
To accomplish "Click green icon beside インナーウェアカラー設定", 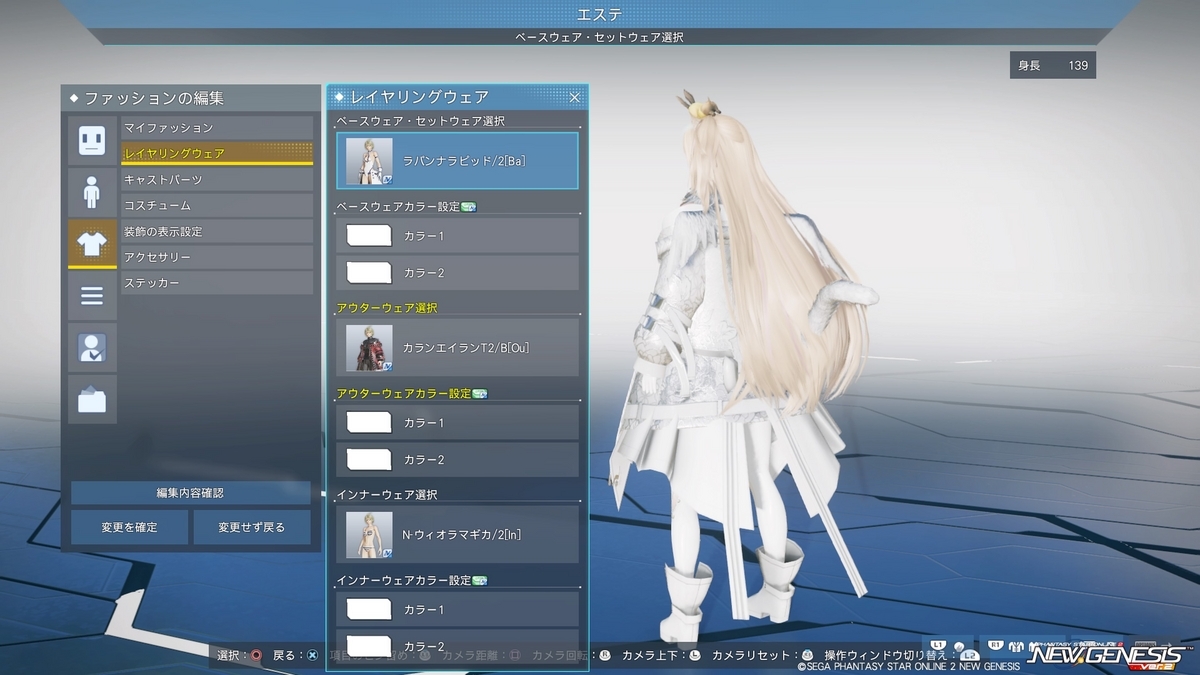I will pyautogui.click(x=480, y=581).
